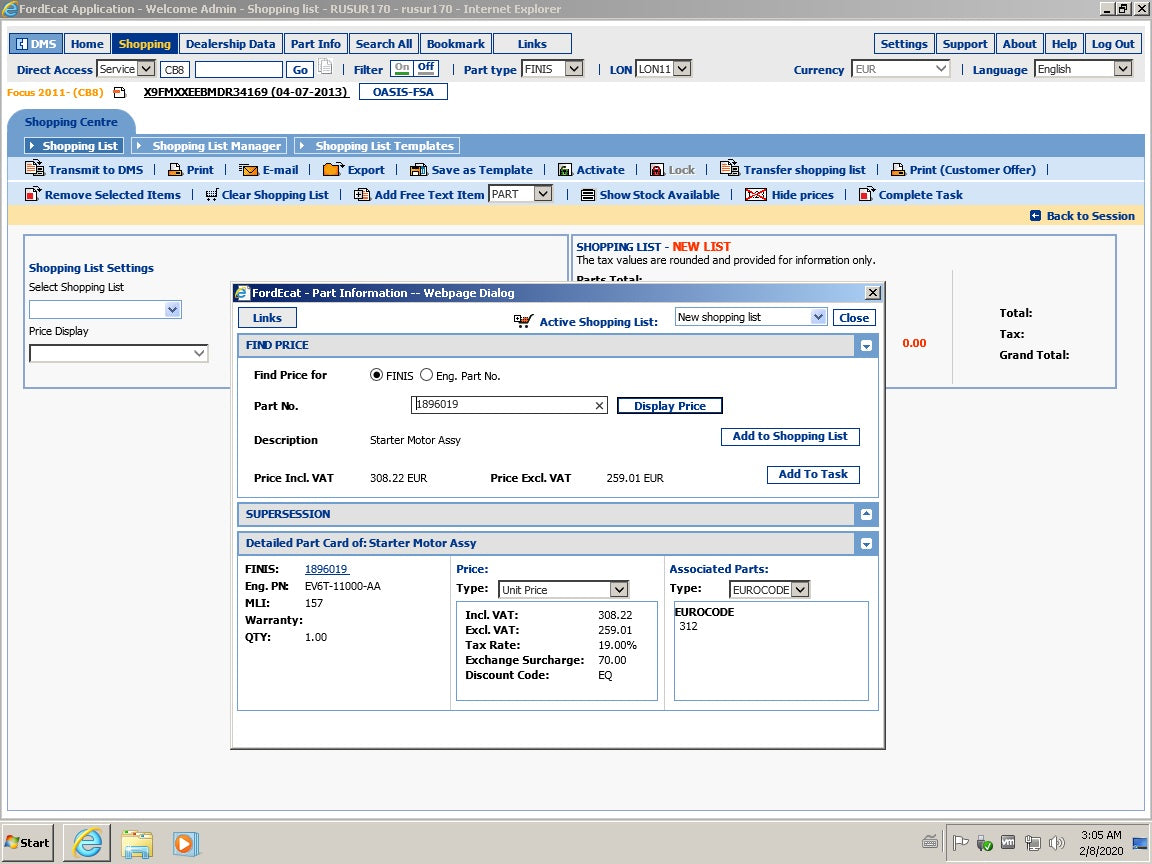Image resolution: width=1152 pixels, height=864 pixels.
Task: Click the E-mail envelope icon
Action: (x=249, y=170)
